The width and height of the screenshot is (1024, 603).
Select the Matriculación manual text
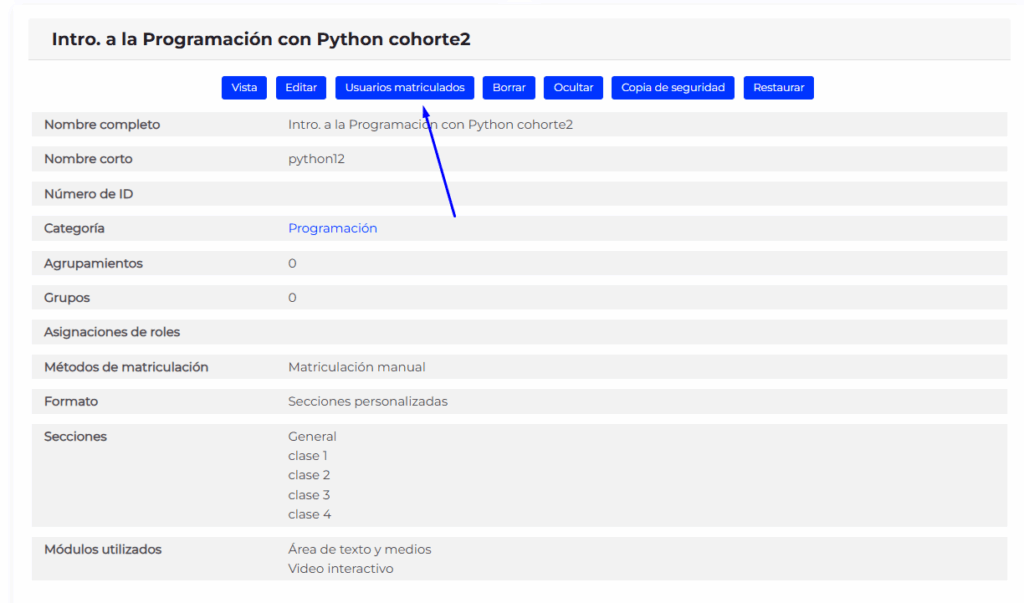tap(356, 367)
